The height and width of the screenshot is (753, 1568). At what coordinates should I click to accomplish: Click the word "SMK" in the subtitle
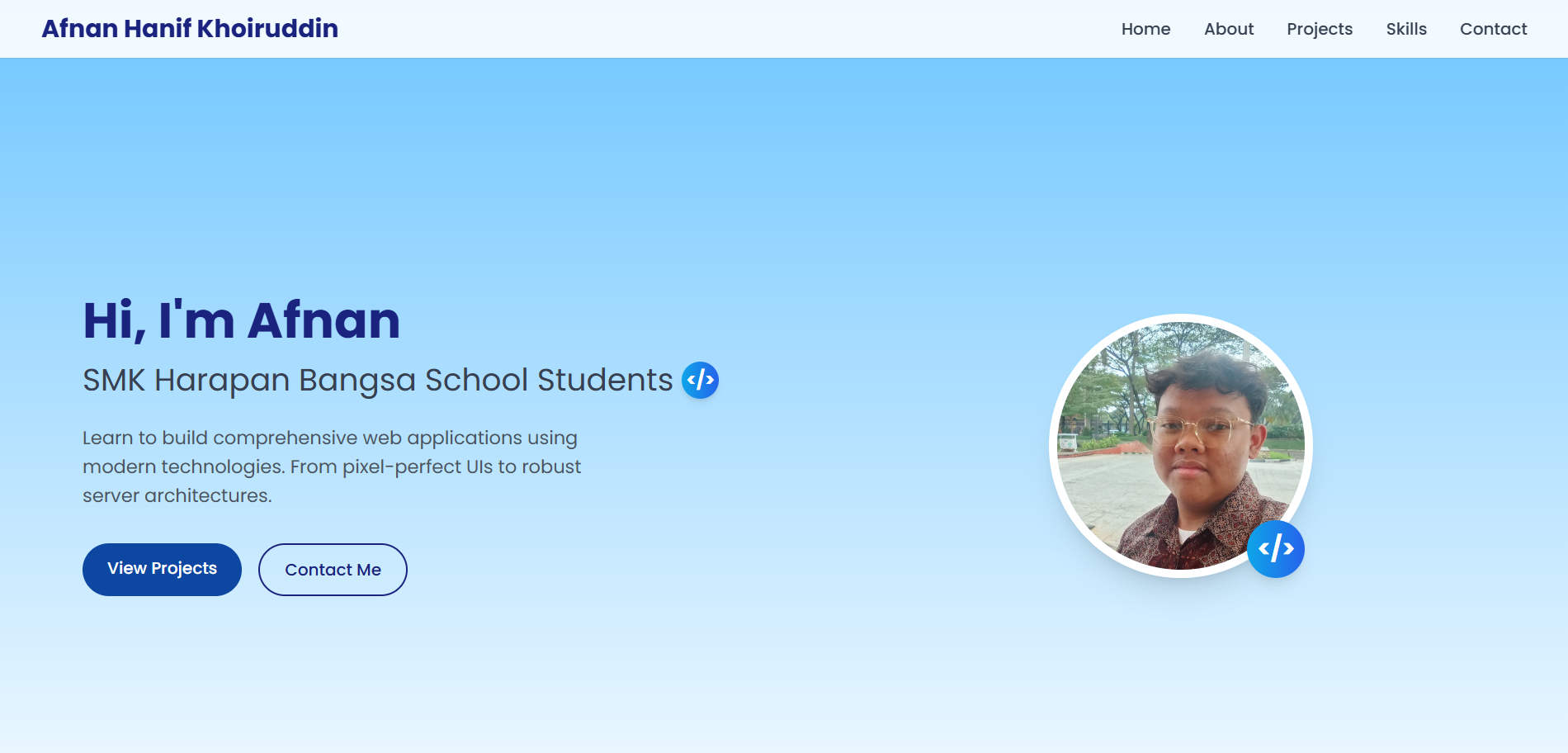coord(114,381)
